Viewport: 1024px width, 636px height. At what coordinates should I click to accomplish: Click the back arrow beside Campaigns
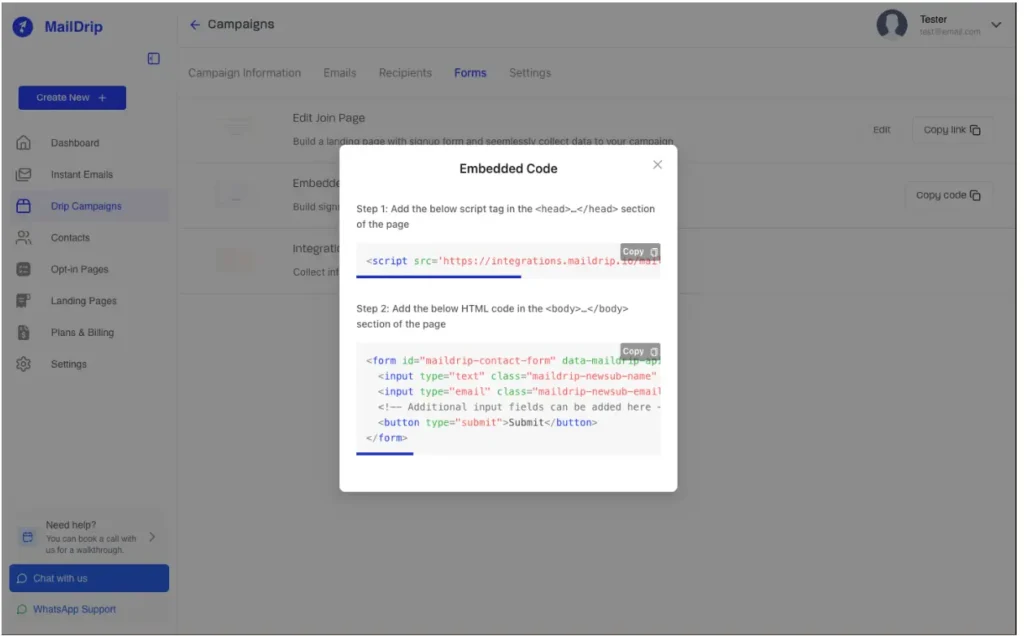coord(195,25)
